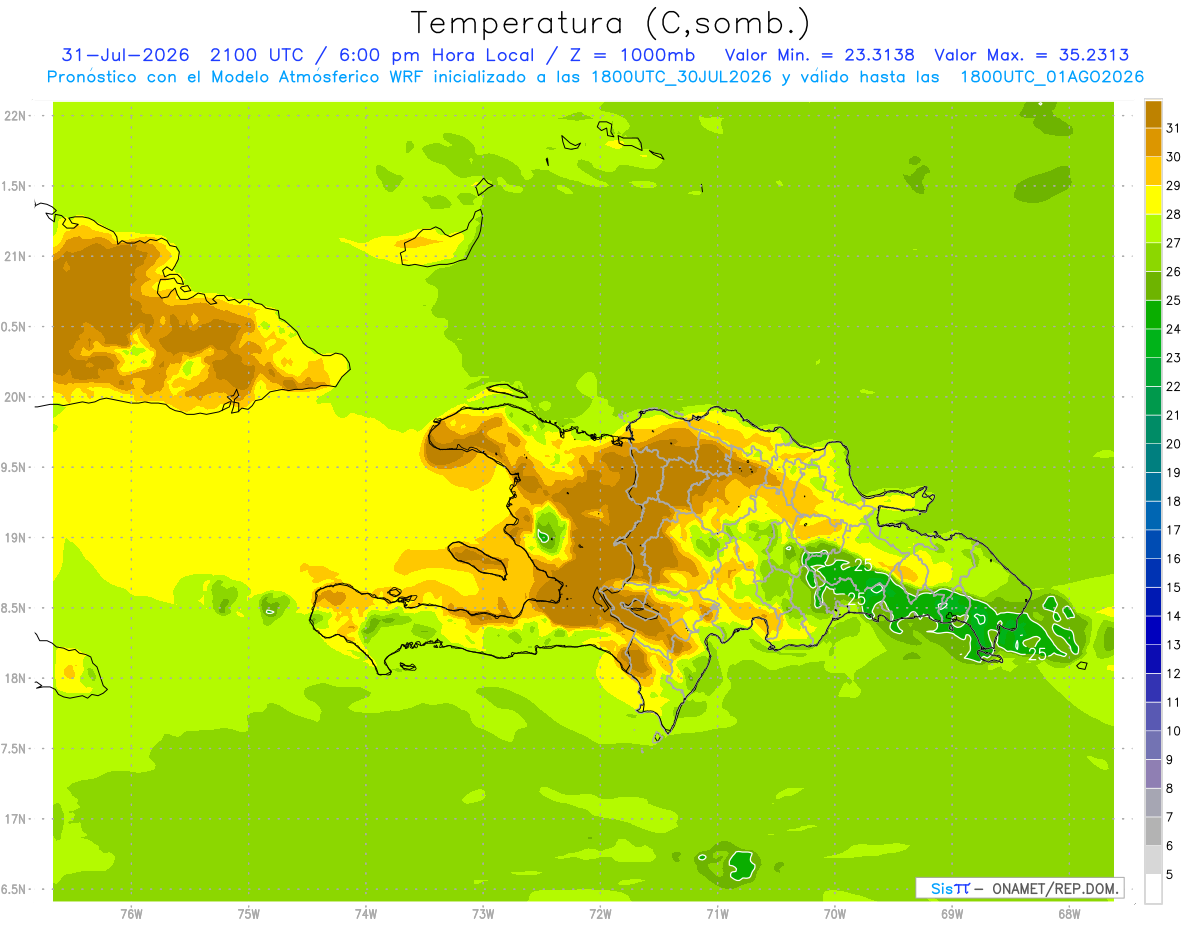
Task: Click longitude label '69W'
Action: coord(952,914)
